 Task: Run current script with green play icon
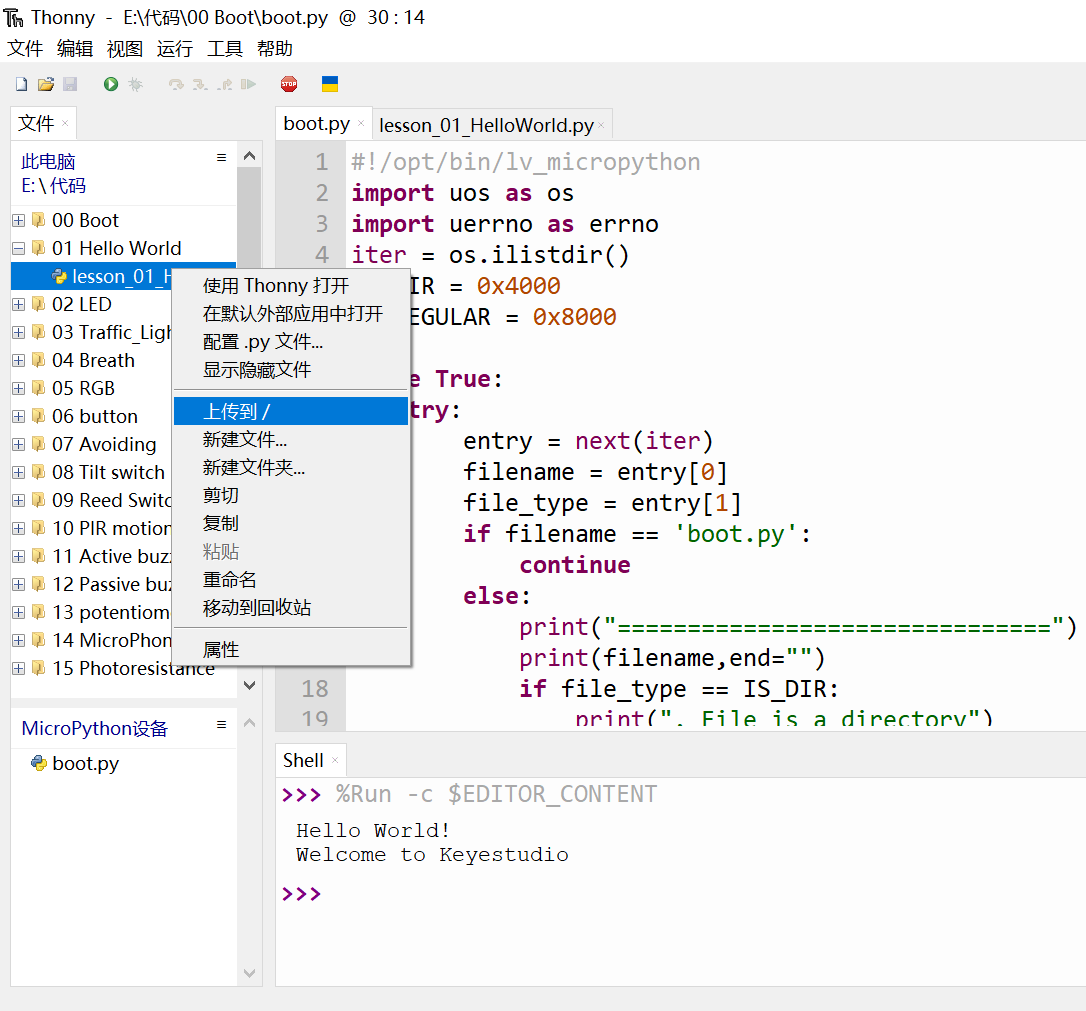point(111,84)
